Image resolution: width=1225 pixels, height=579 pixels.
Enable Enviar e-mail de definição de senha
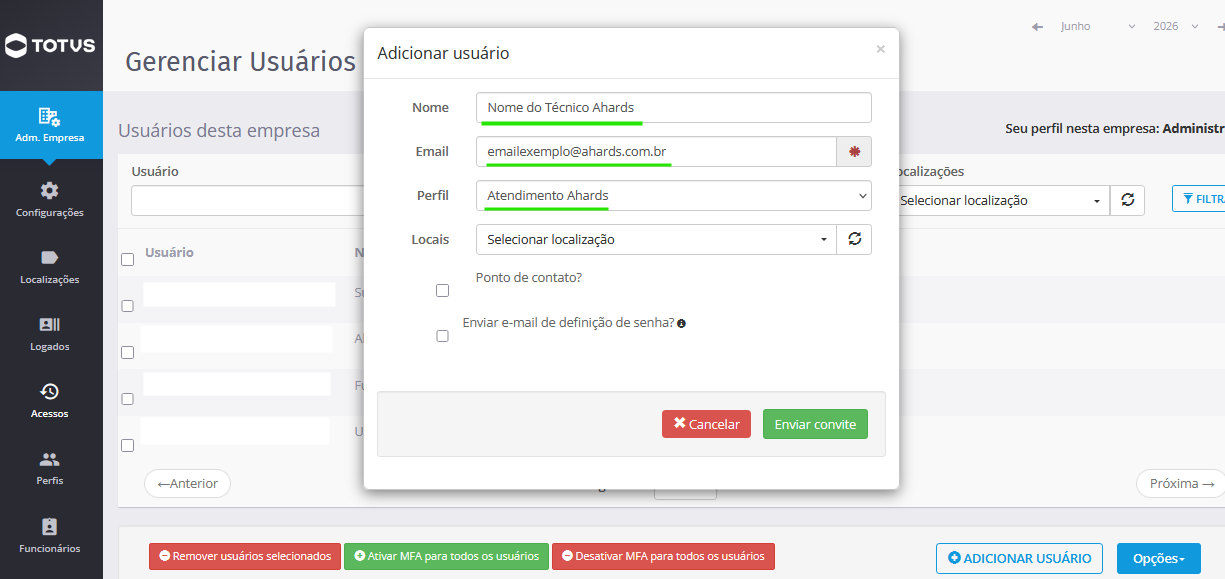click(x=442, y=337)
